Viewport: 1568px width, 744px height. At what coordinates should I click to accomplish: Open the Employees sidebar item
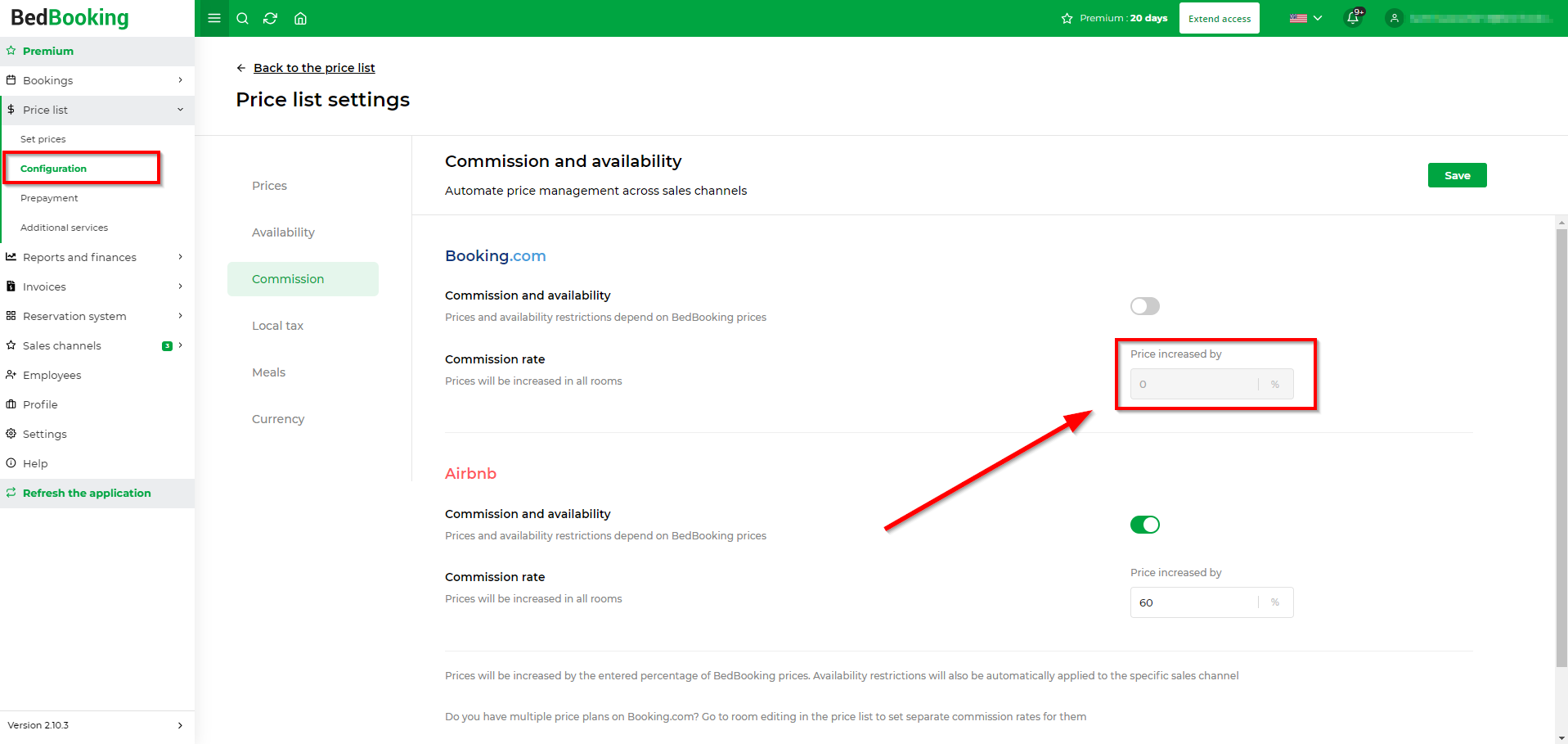(97, 375)
